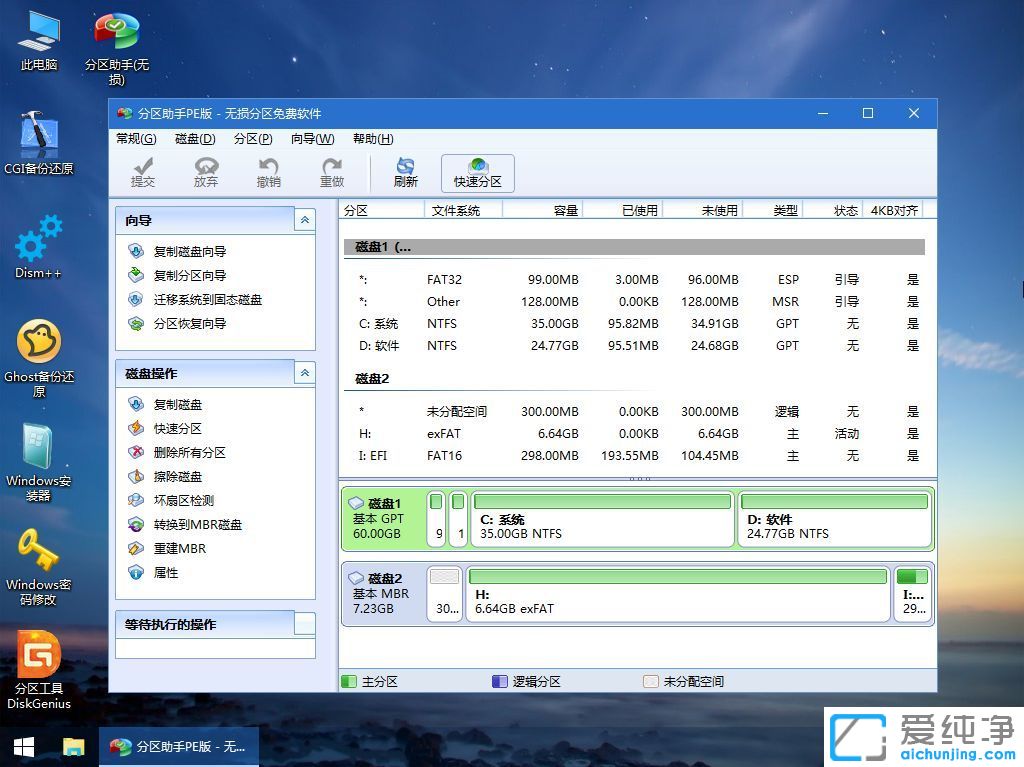
Task: Collapse the 磁盘操作 panel with its chevron
Action: coord(303,372)
